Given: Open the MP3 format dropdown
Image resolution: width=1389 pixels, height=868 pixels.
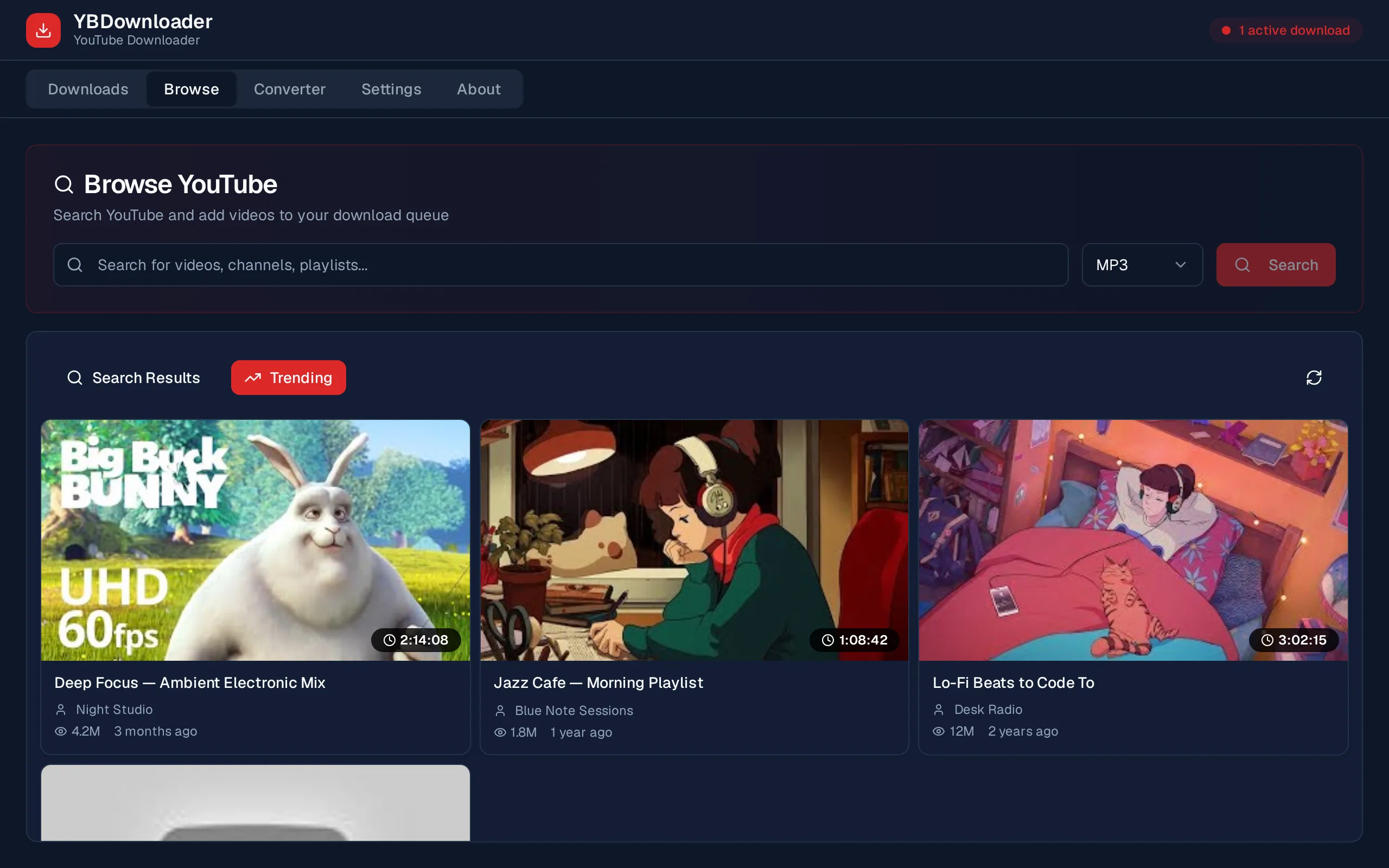Looking at the screenshot, I should [x=1142, y=265].
